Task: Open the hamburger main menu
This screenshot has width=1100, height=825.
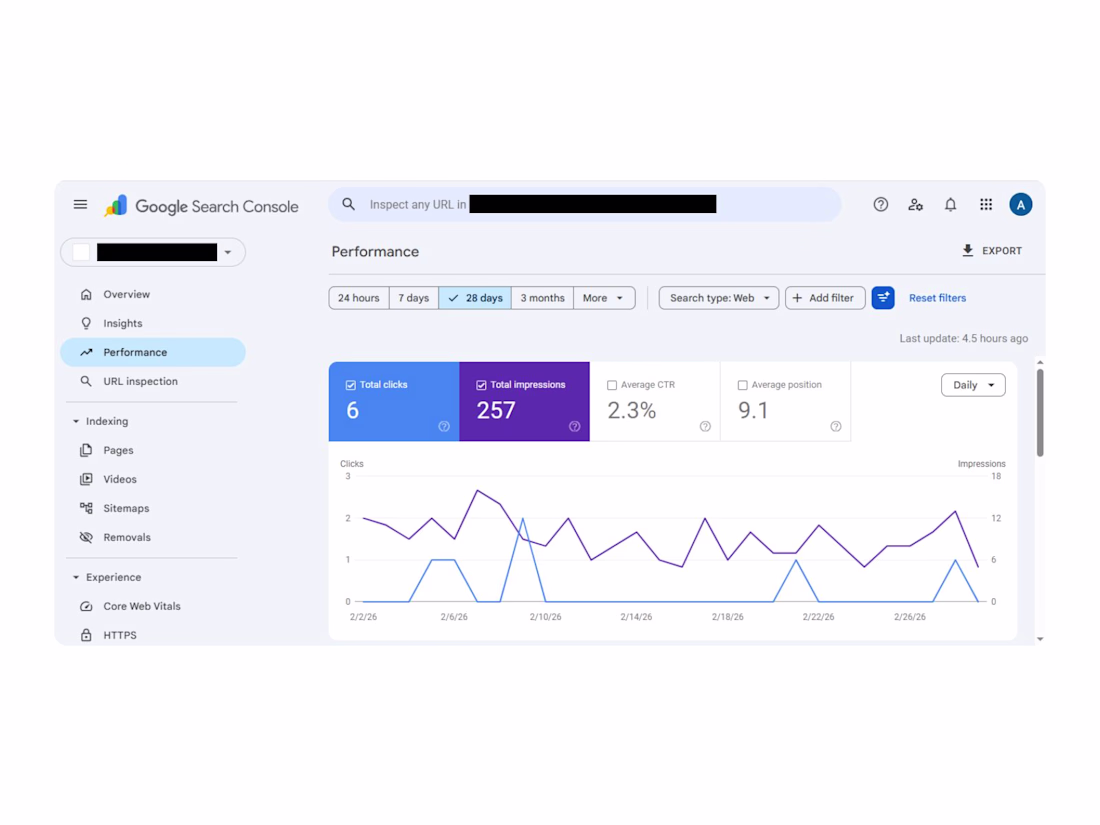Action: pos(81,204)
